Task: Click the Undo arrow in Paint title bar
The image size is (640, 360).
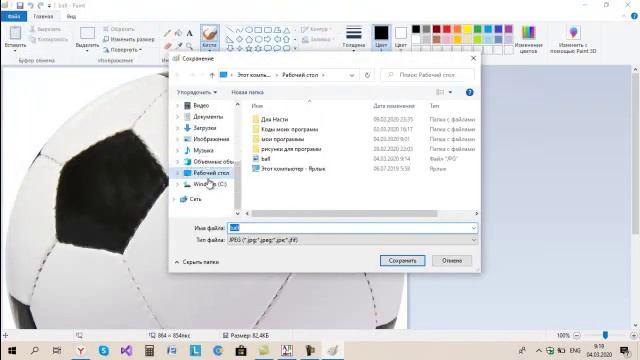Action: click(x=30, y=6)
